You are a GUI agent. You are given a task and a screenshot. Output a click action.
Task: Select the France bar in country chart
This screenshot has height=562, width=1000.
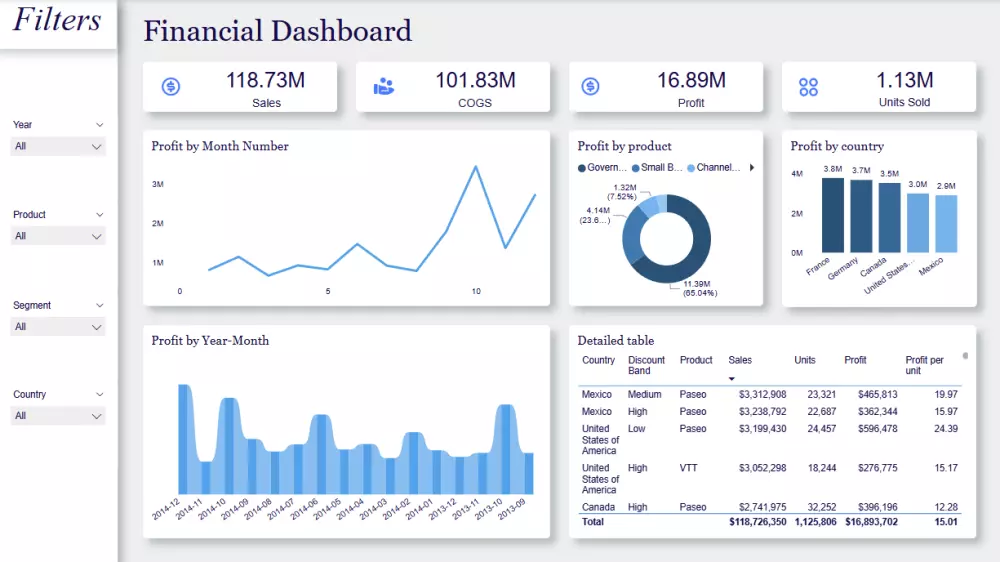(x=832, y=215)
